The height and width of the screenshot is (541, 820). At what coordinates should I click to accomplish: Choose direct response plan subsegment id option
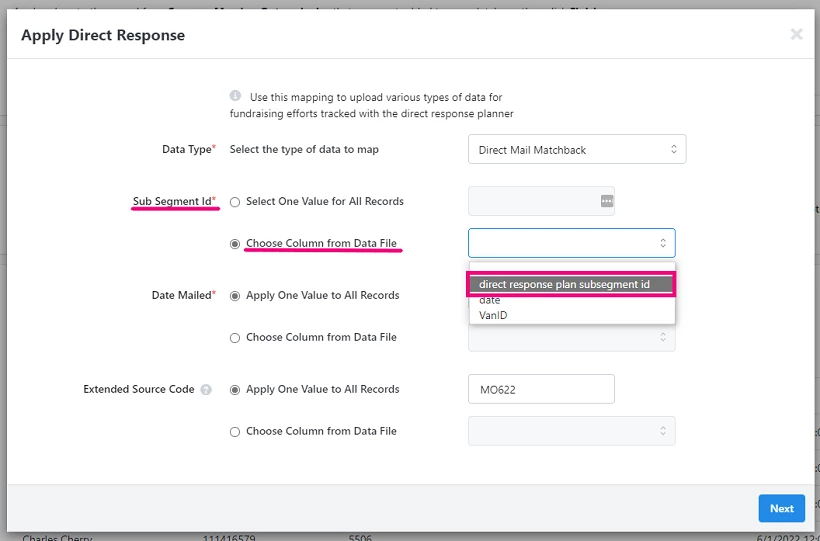pos(572,284)
